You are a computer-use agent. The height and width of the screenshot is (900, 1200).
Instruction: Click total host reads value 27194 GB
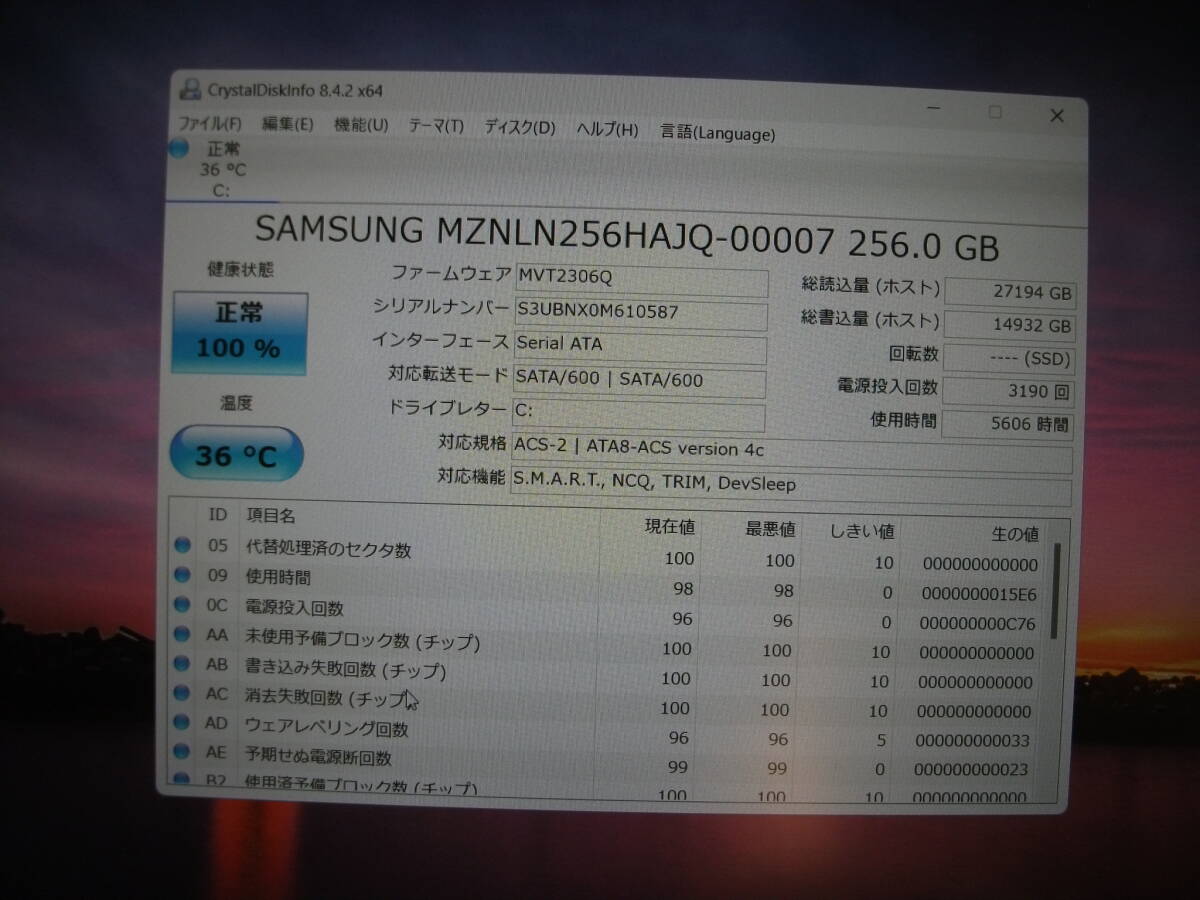click(1010, 292)
